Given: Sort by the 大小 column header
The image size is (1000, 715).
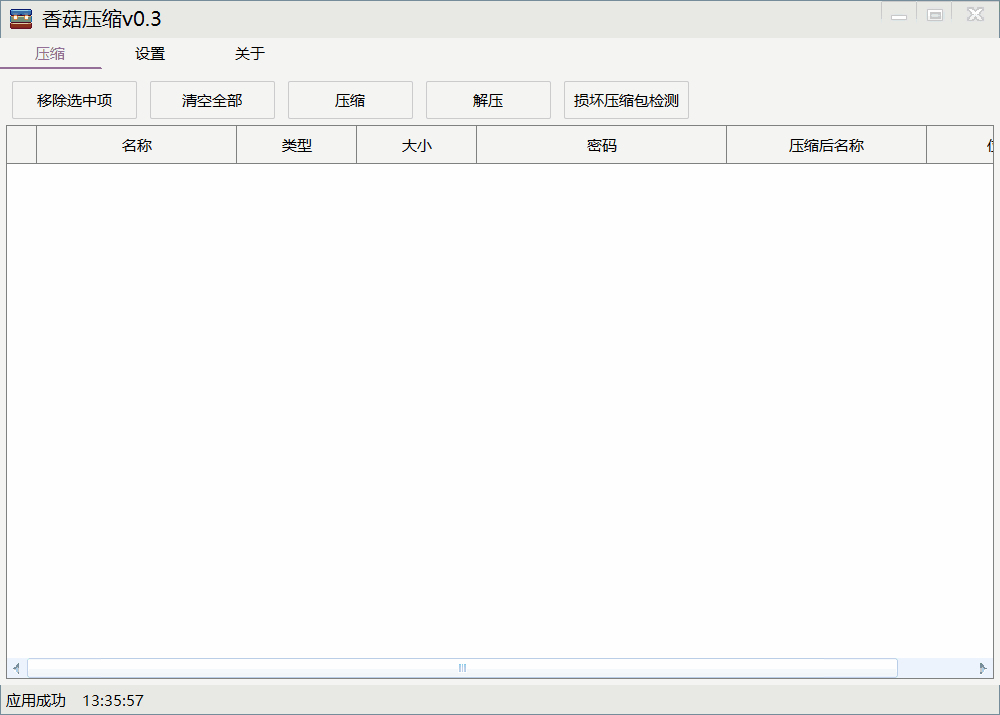Looking at the screenshot, I should click(415, 144).
